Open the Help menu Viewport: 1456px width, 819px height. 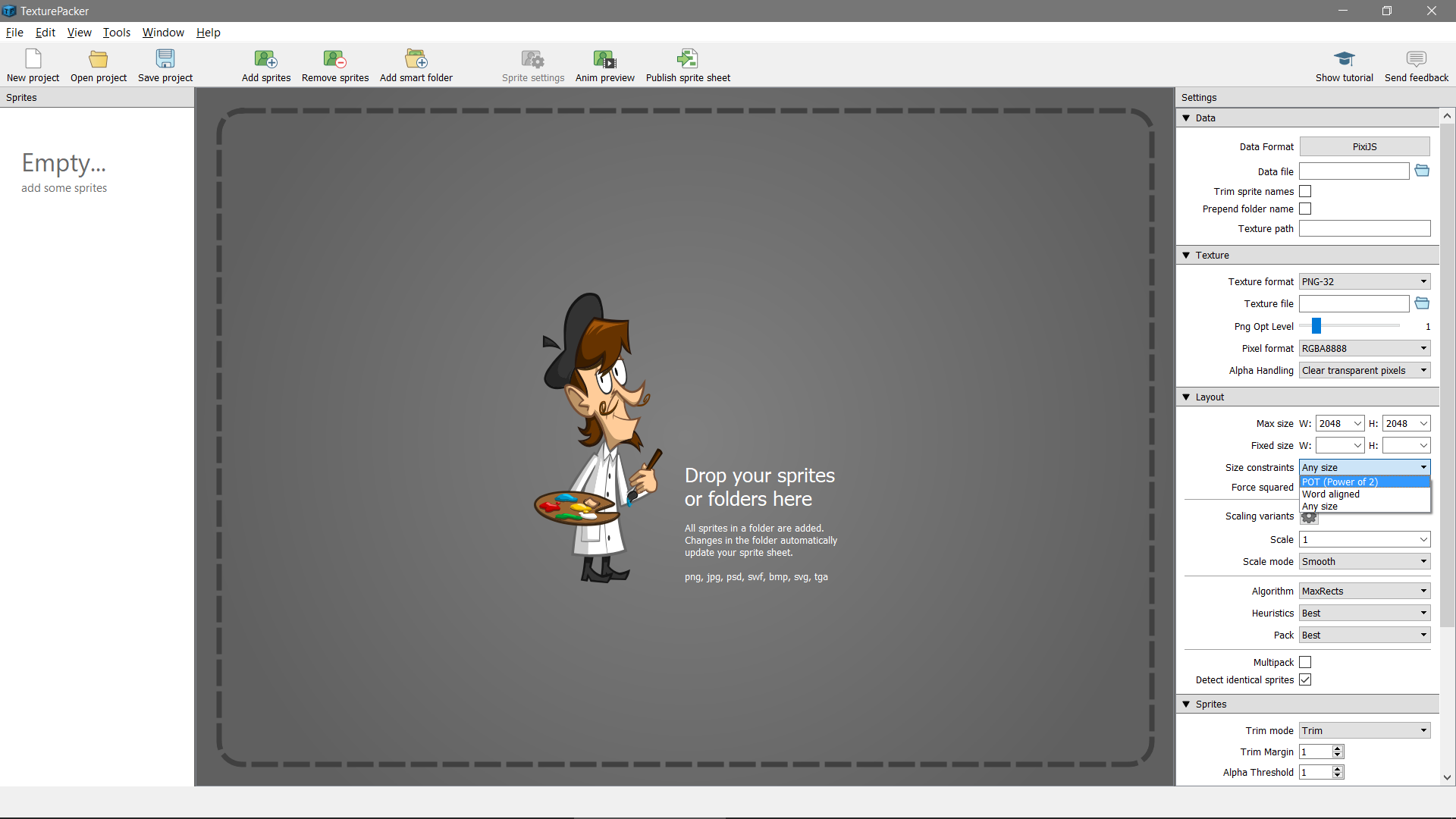[x=208, y=32]
